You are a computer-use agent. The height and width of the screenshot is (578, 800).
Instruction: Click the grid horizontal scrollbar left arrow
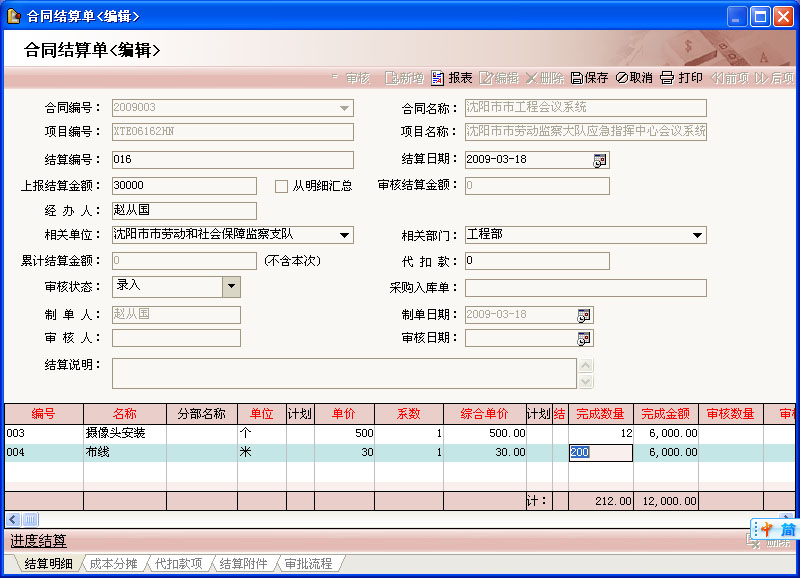[12, 519]
